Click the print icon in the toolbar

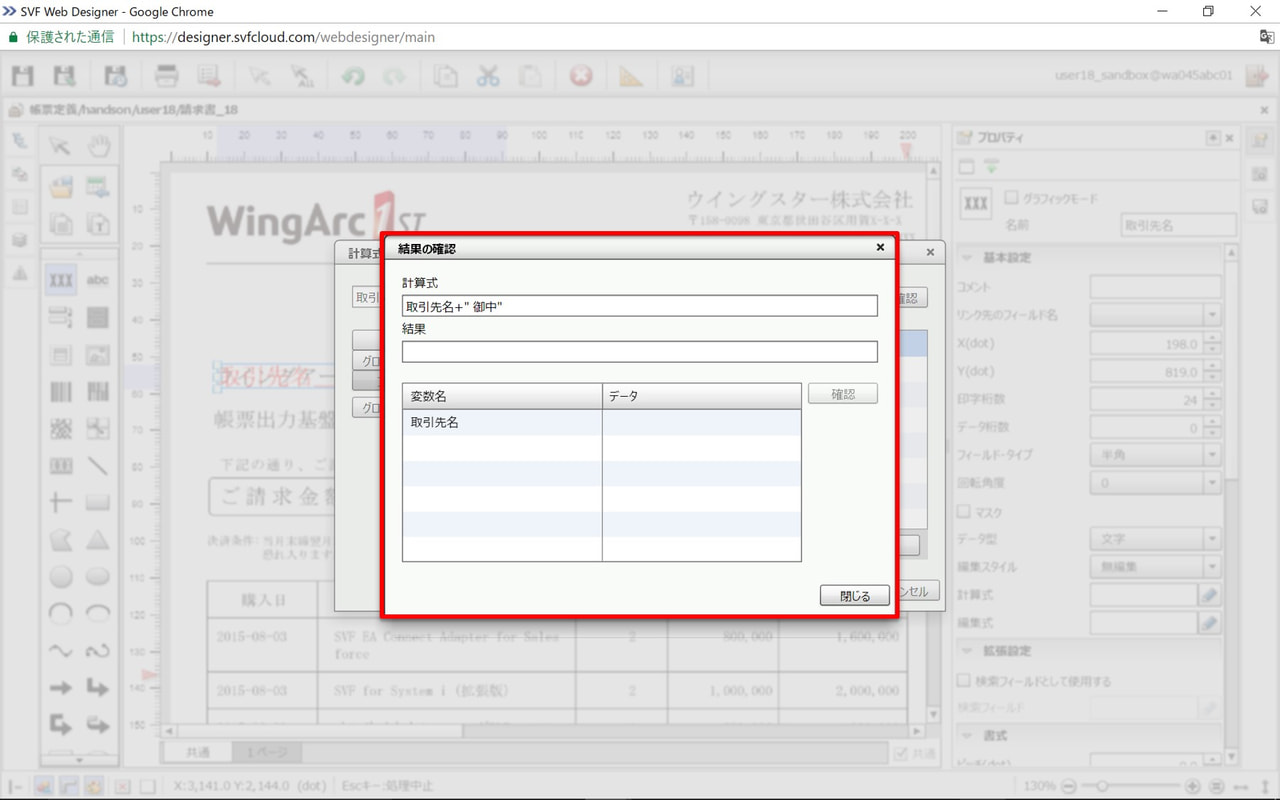[x=166, y=76]
